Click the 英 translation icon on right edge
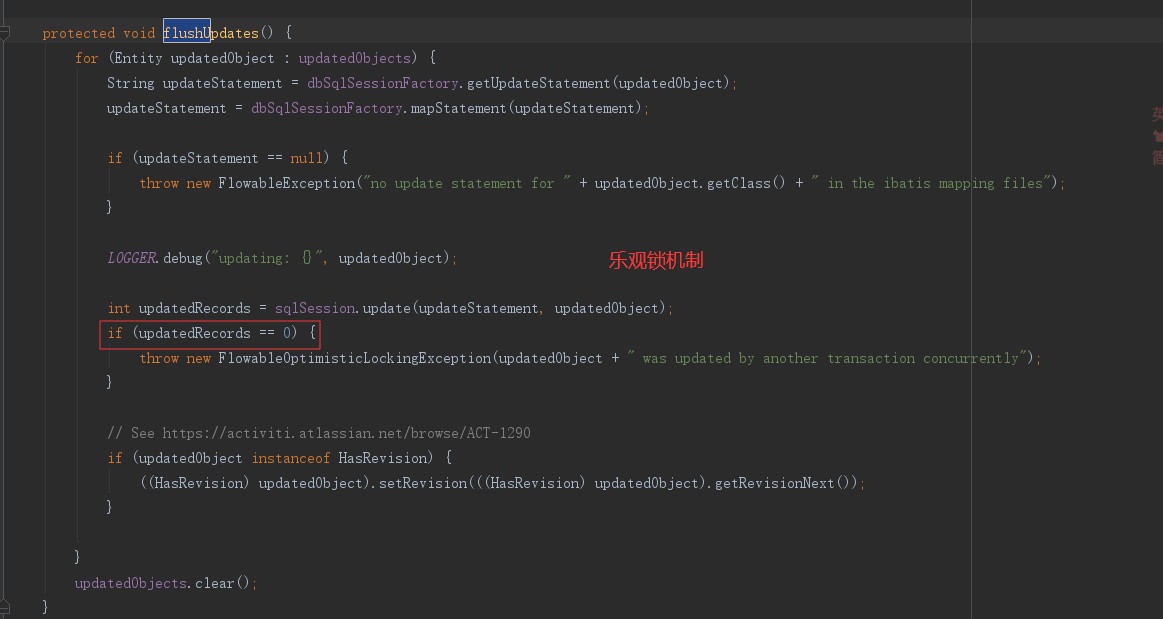1163x619 pixels. click(1156, 113)
